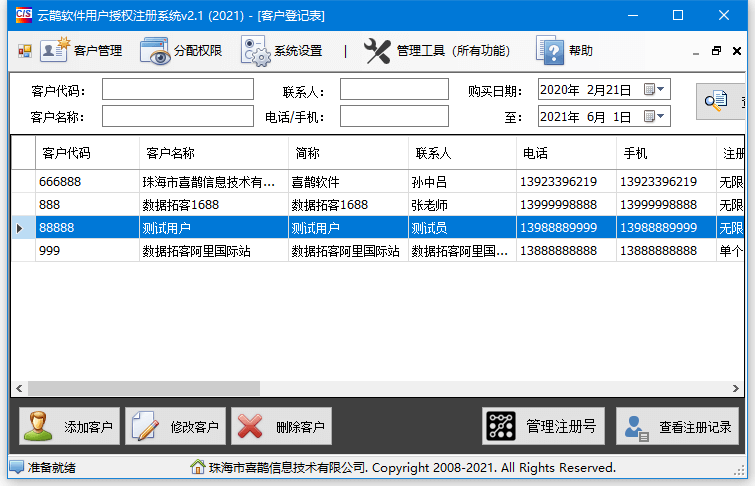
Task: Open the 帮助 help menu
Action: coord(565,51)
